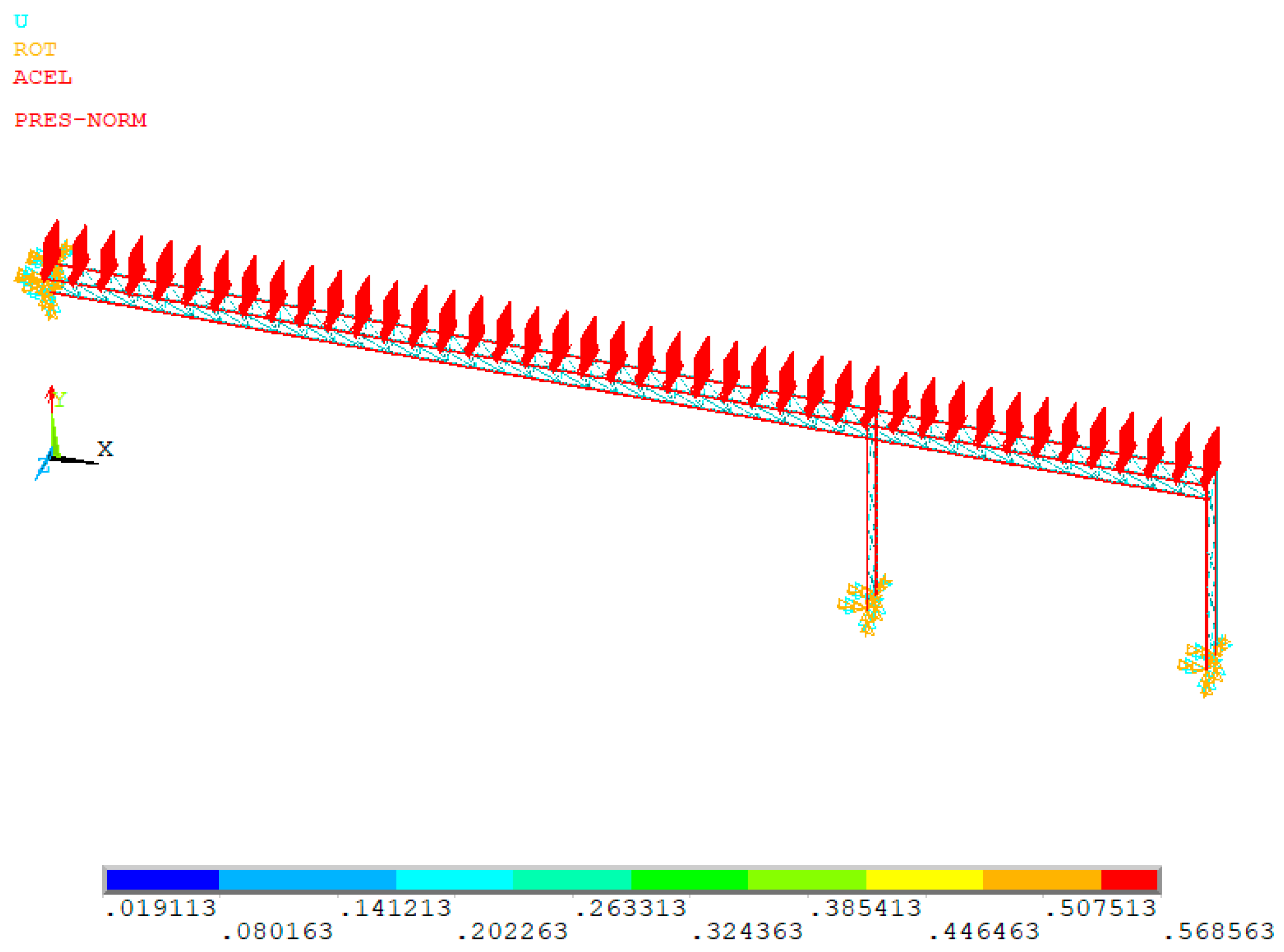This screenshot has height=952, width=1284.
Task: Pick the dark blue contour color band
Action: (x=162, y=880)
